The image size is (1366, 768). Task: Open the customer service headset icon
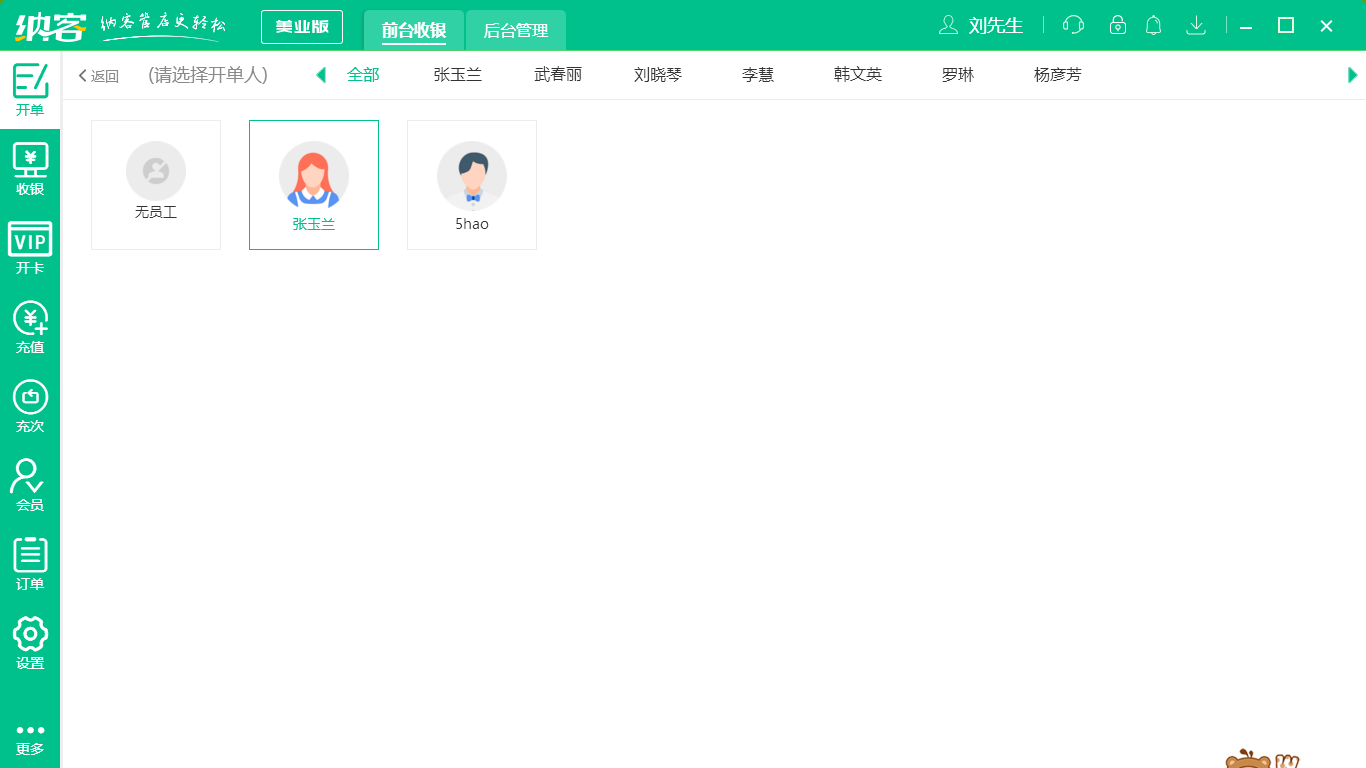(1073, 25)
